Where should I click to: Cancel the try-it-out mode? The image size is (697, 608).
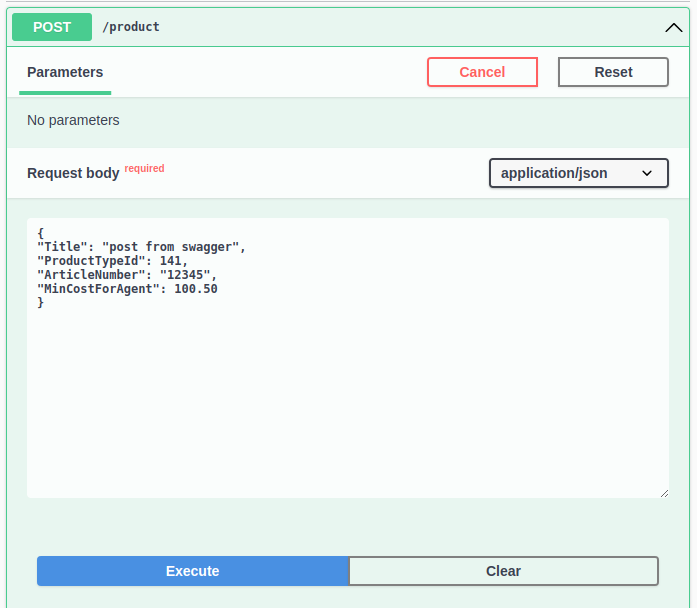coord(482,72)
